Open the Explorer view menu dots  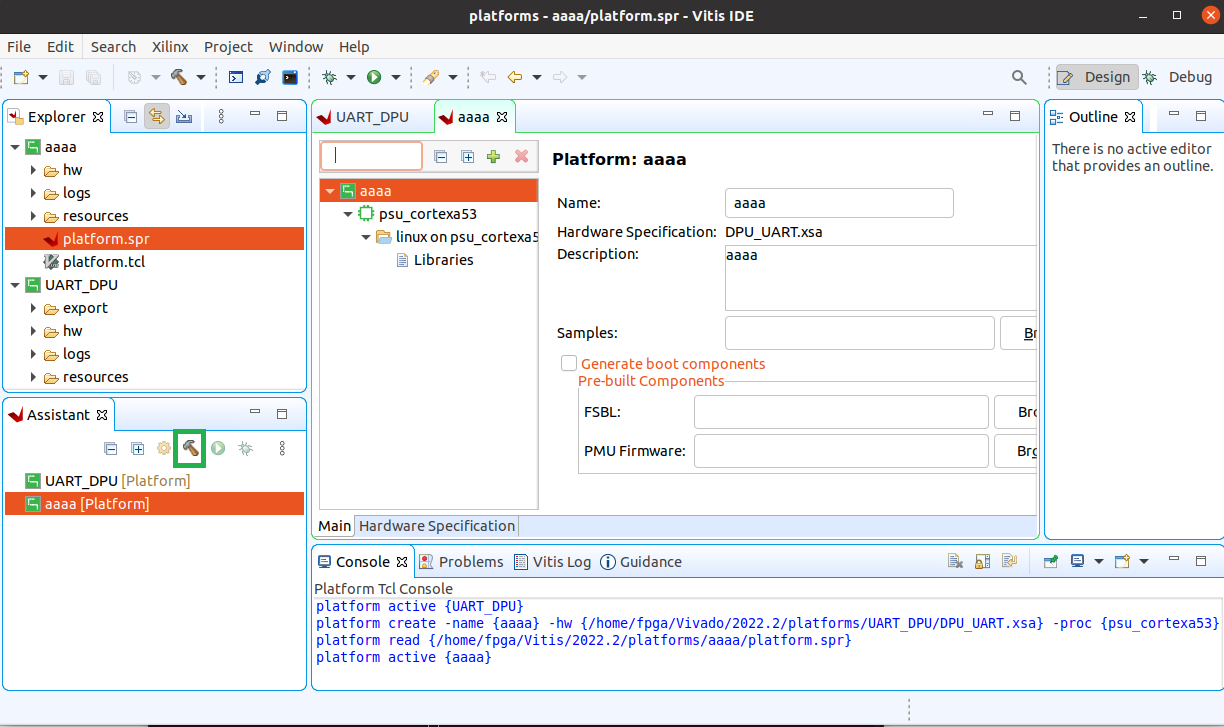221,117
